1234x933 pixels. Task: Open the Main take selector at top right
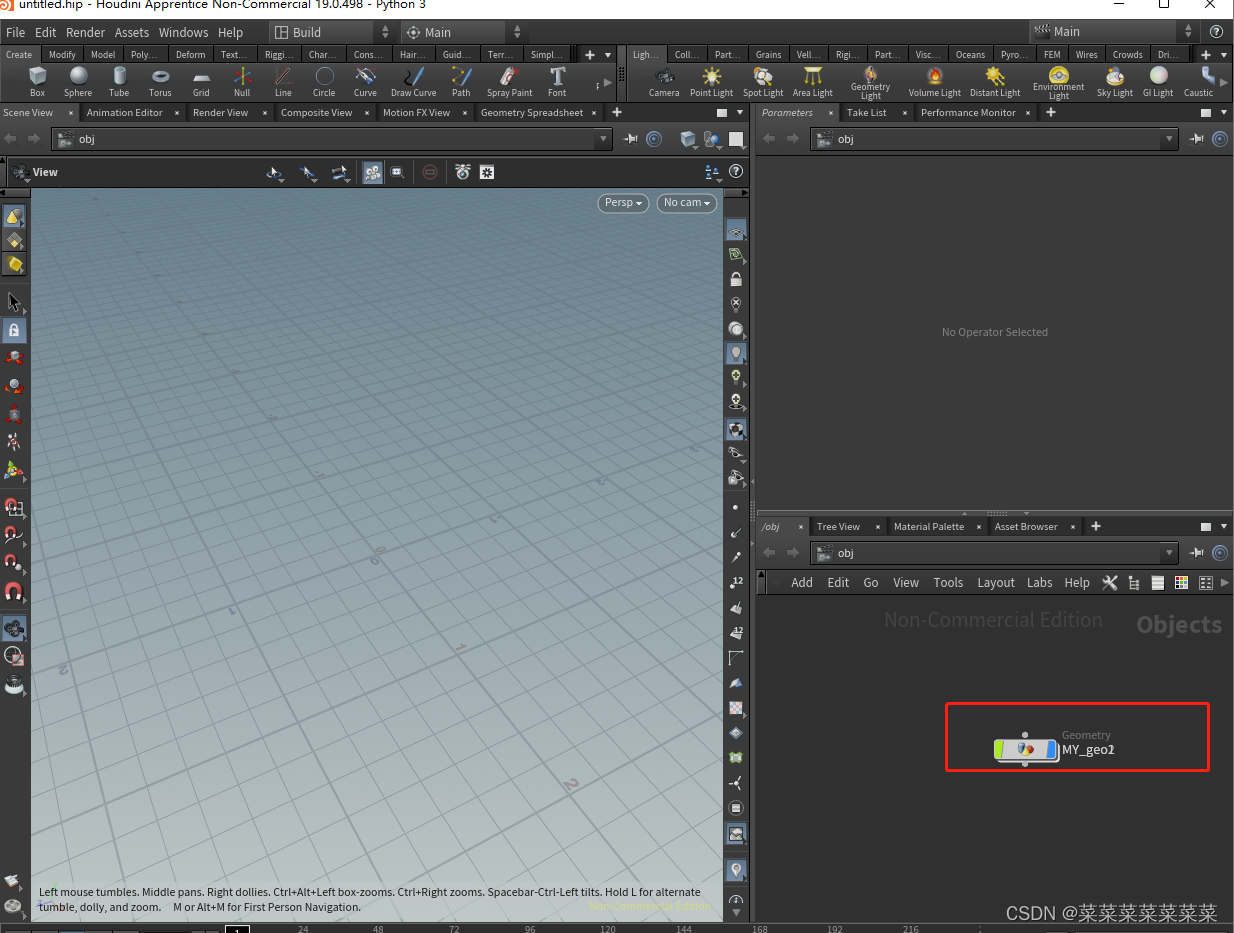pyautogui.click(x=1114, y=32)
